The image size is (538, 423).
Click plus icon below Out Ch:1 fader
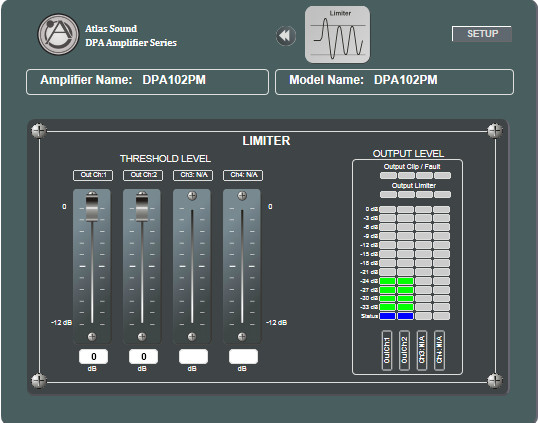92,337
